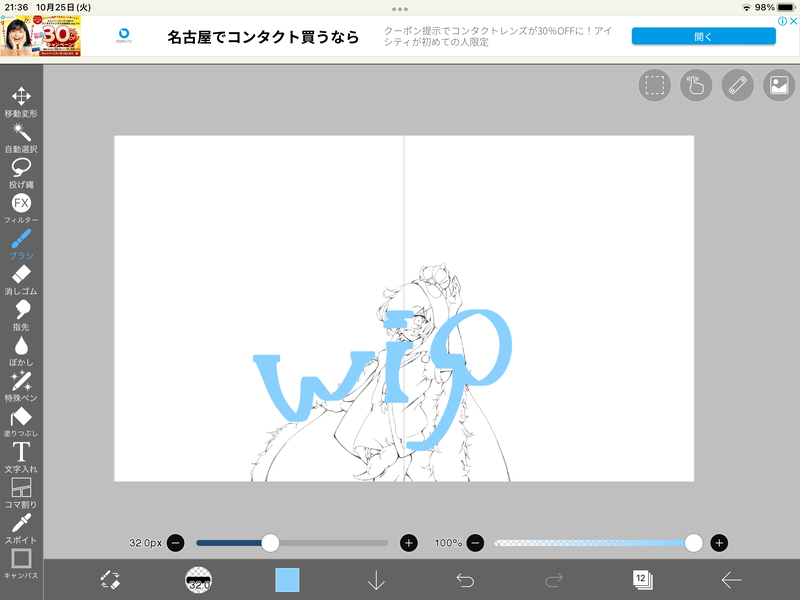The width and height of the screenshot is (800, 600).
Task: Tap the three-dot multitasking indicator
Action: pyautogui.click(x=400, y=9)
